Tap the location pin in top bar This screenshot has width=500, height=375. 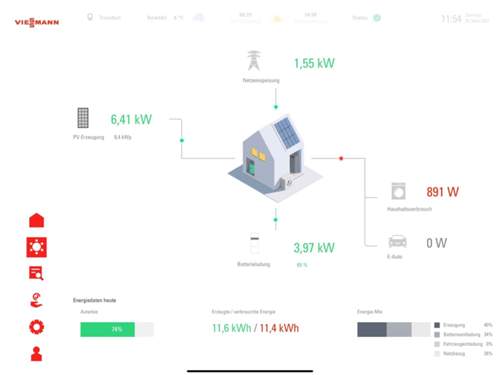90,17
